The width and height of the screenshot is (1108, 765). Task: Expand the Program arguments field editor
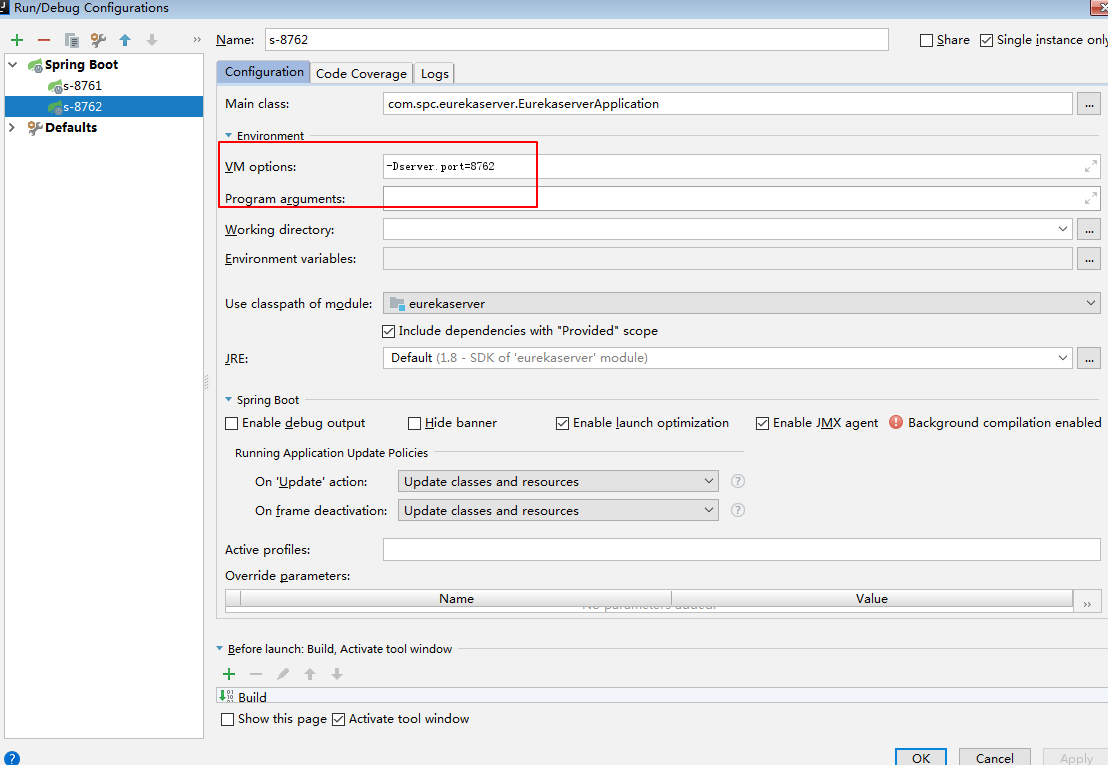click(x=1091, y=198)
